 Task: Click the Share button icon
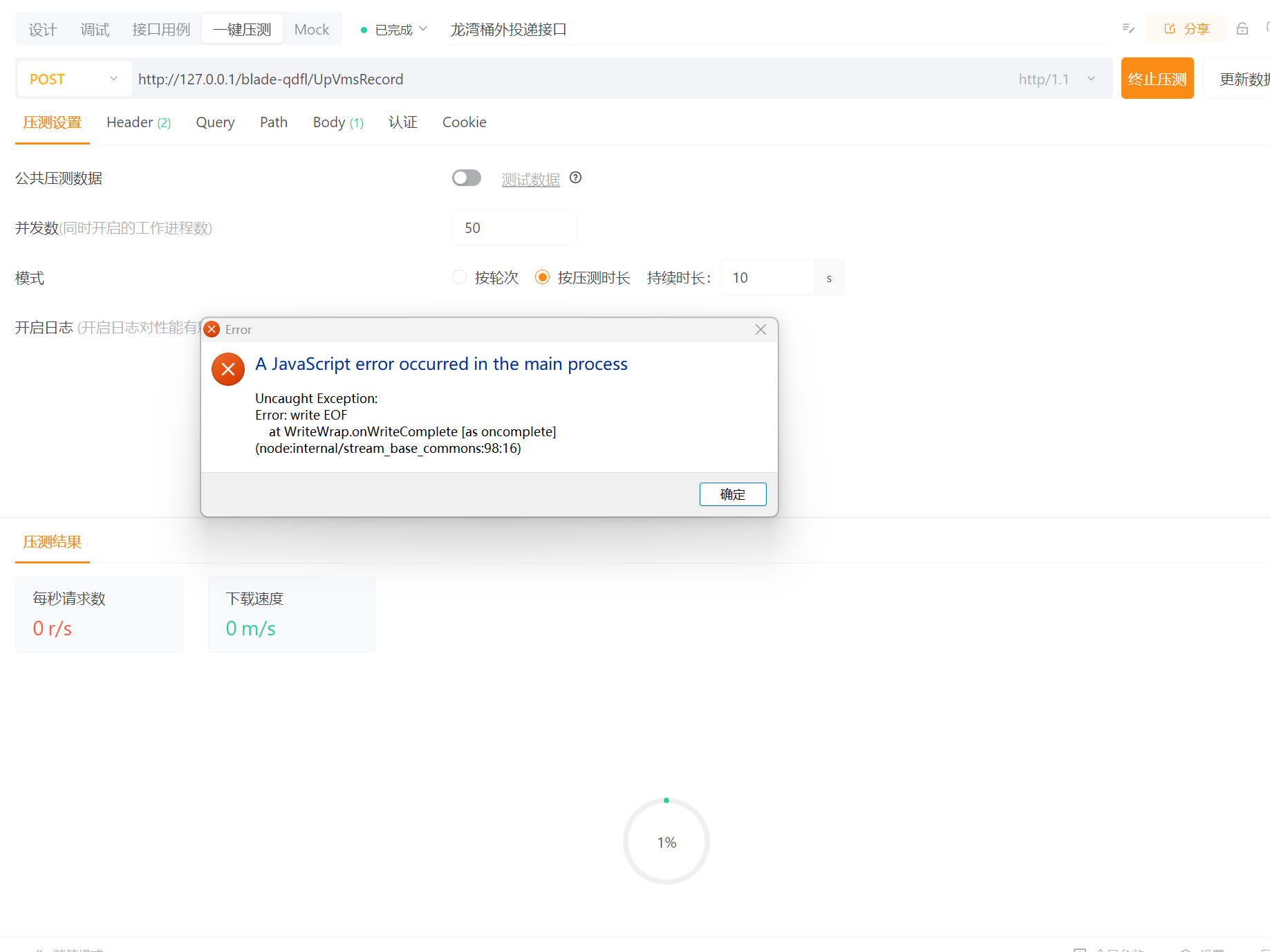(1170, 29)
